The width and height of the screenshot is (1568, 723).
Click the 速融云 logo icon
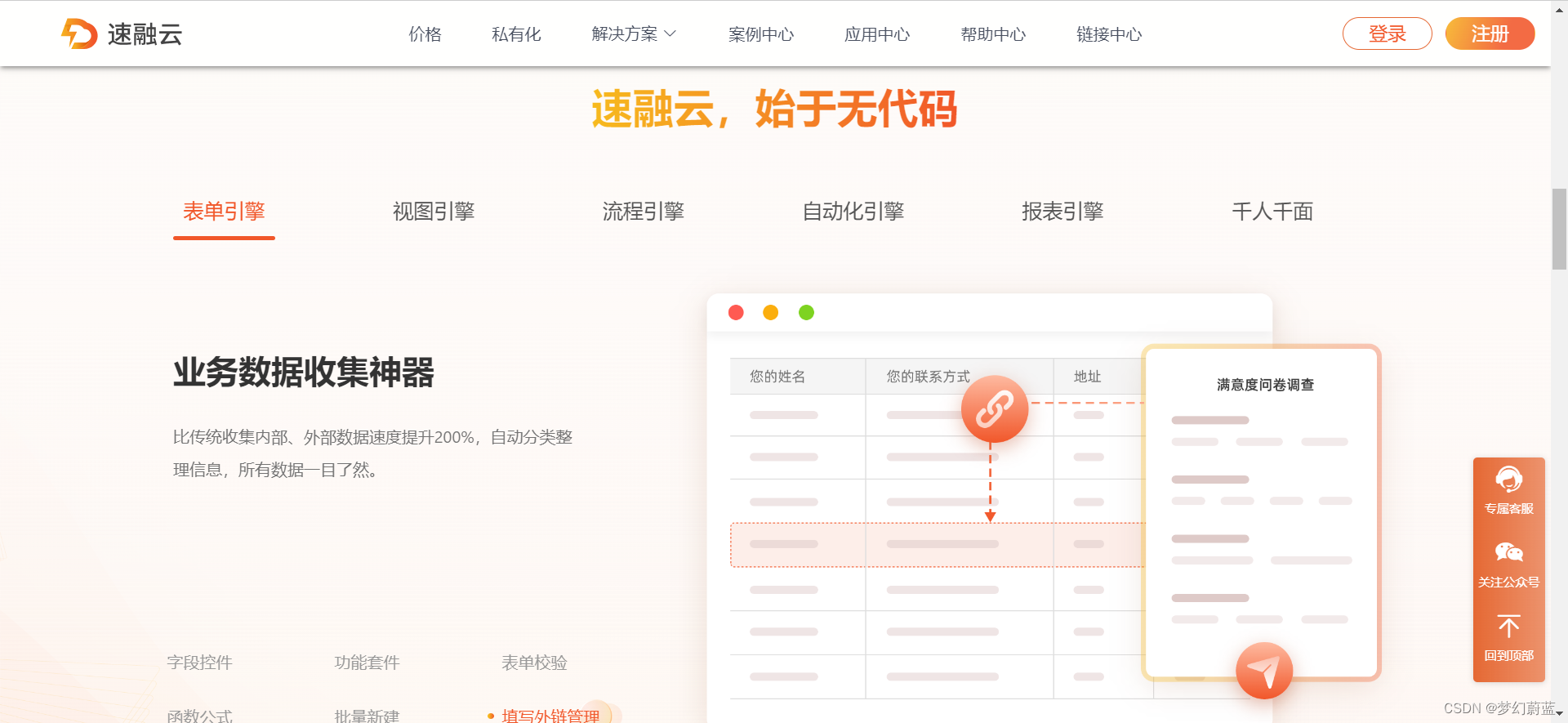[79, 33]
